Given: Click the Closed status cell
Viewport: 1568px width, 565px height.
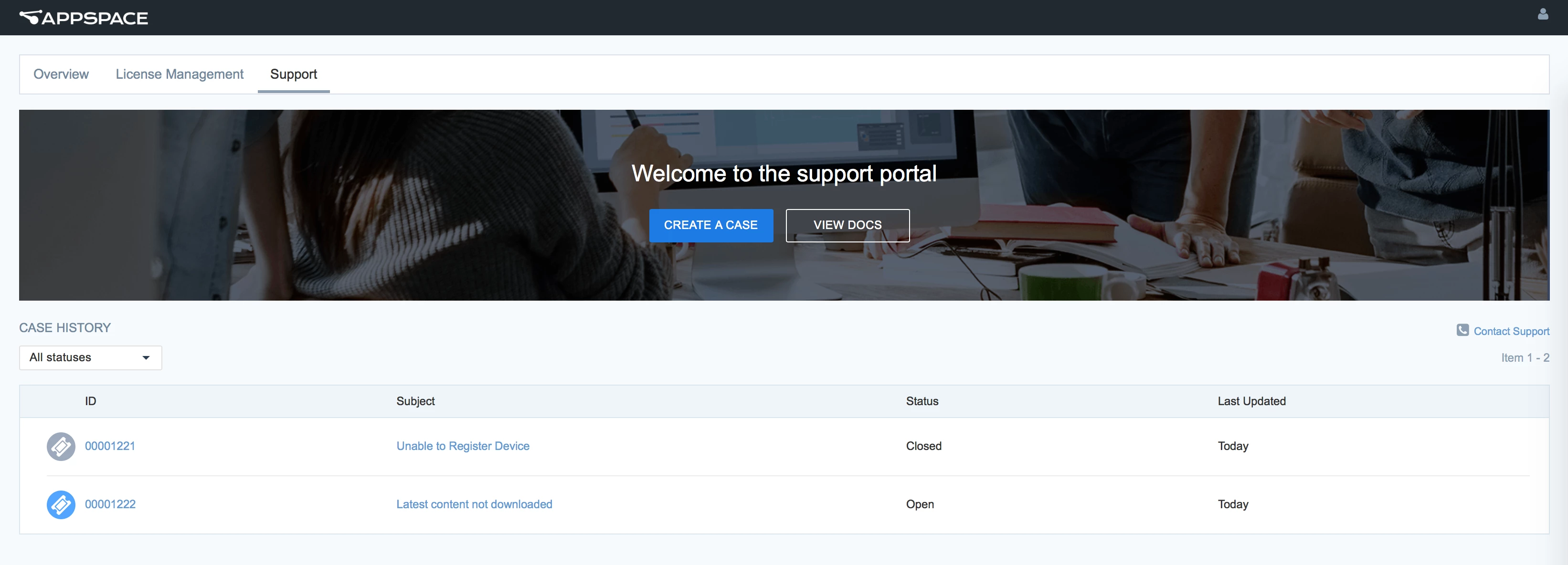Looking at the screenshot, I should click(923, 446).
